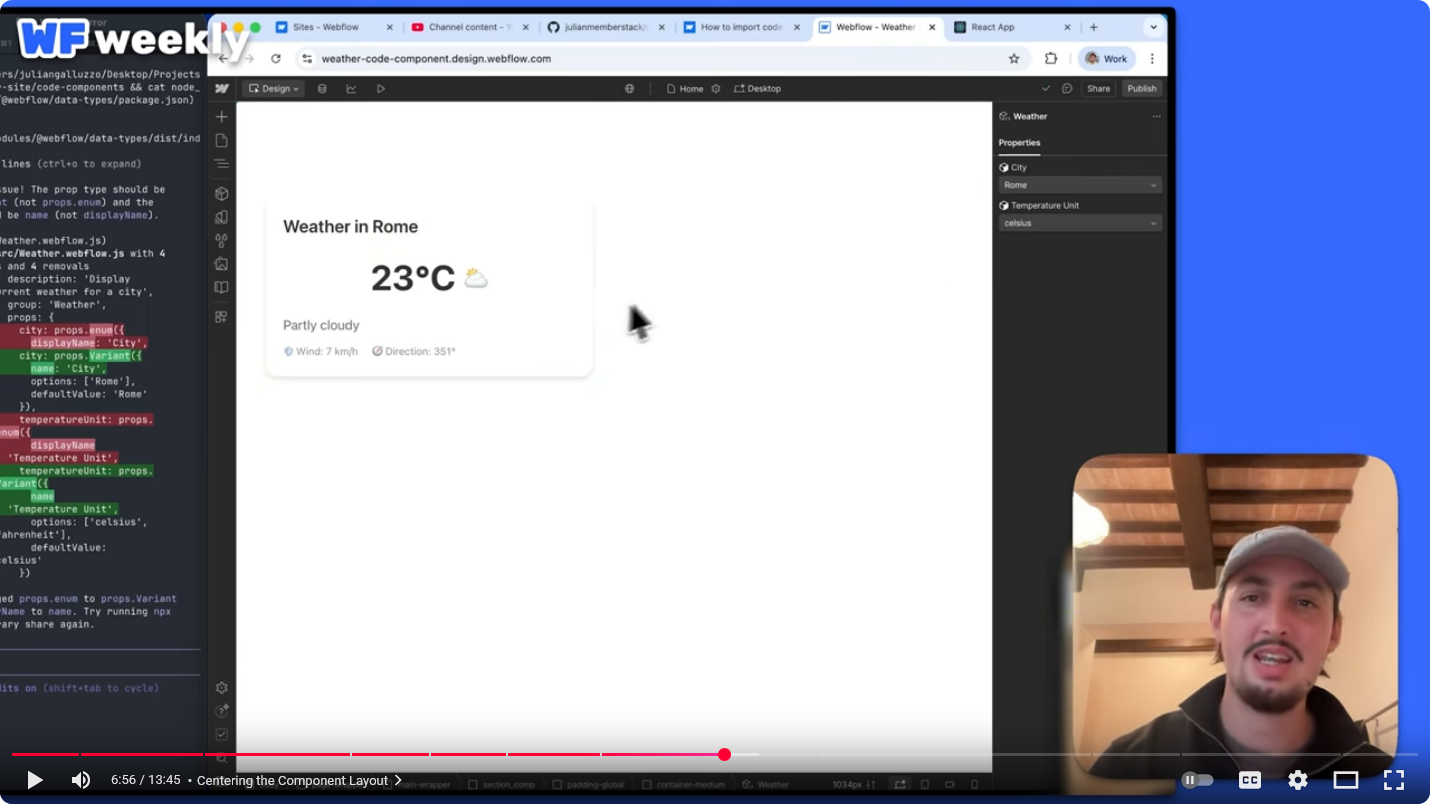Switch to theater mode view
This screenshot has width=1430, height=804.
tap(1345, 780)
